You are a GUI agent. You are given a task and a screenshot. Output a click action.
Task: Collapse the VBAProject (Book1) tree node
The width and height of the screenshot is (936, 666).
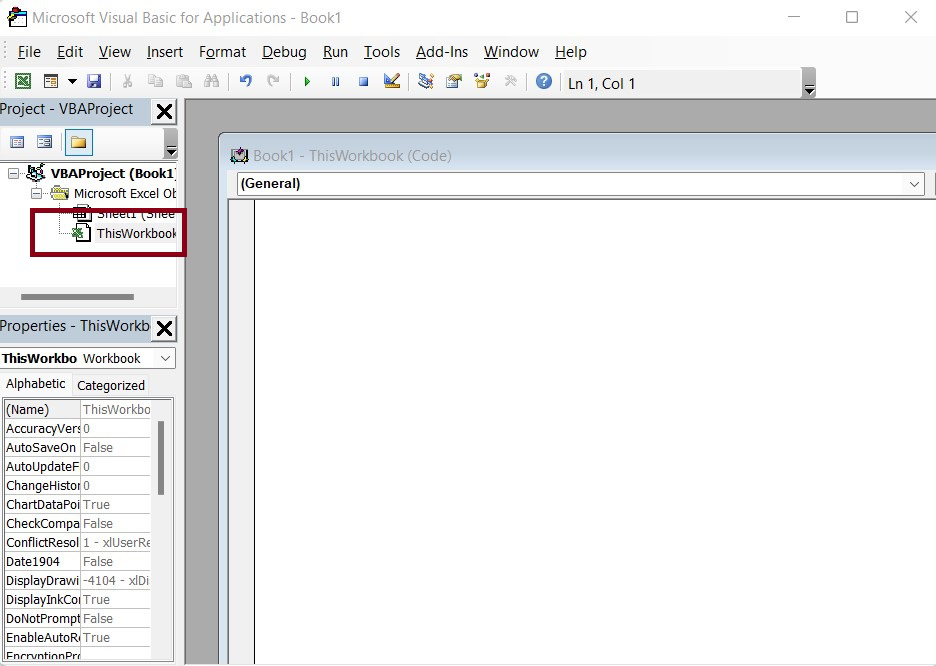tap(14, 174)
